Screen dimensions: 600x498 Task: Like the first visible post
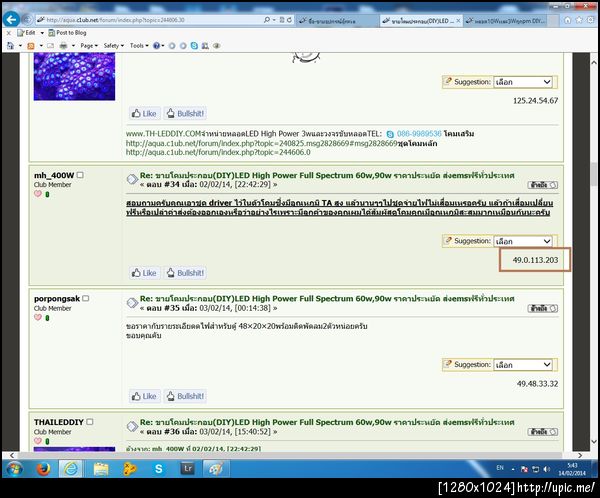[x=144, y=113]
